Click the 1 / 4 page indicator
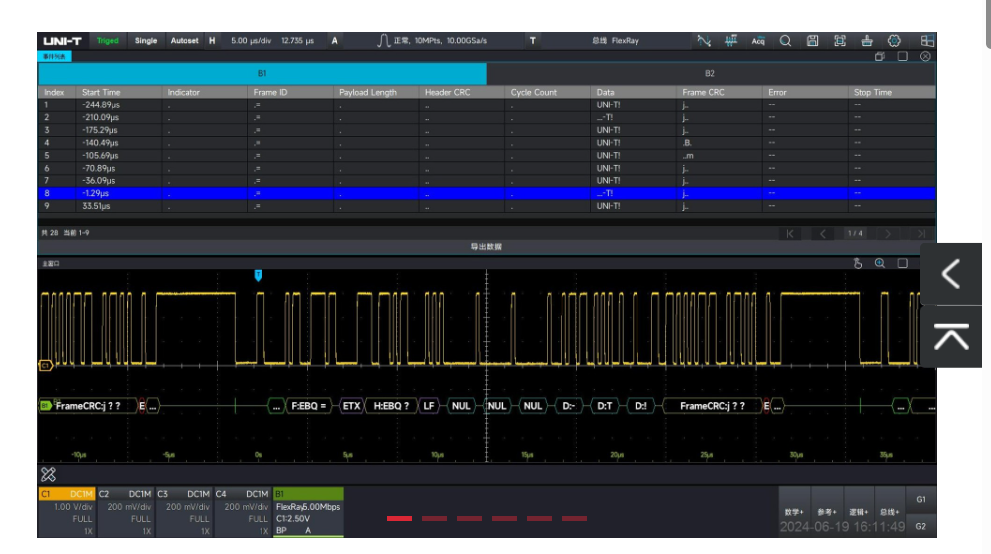Image resolution: width=991 pixels, height=554 pixels. click(855, 234)
